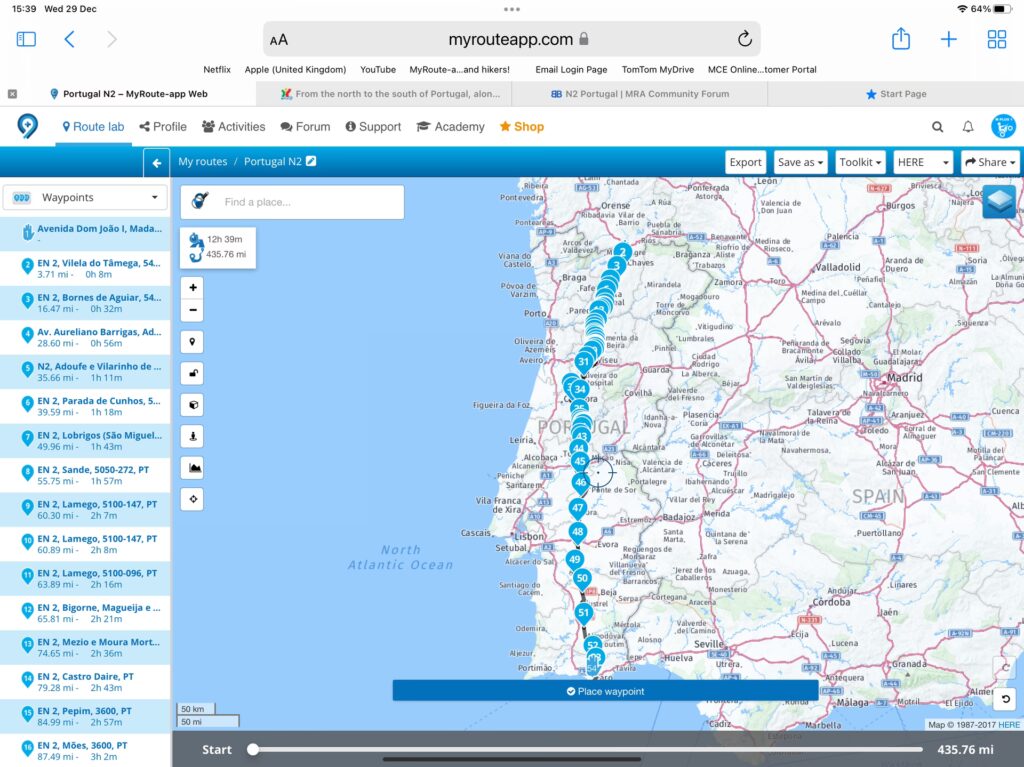Click the route progress slider handle
1024x767 pixels.
(x=253, y=749)
